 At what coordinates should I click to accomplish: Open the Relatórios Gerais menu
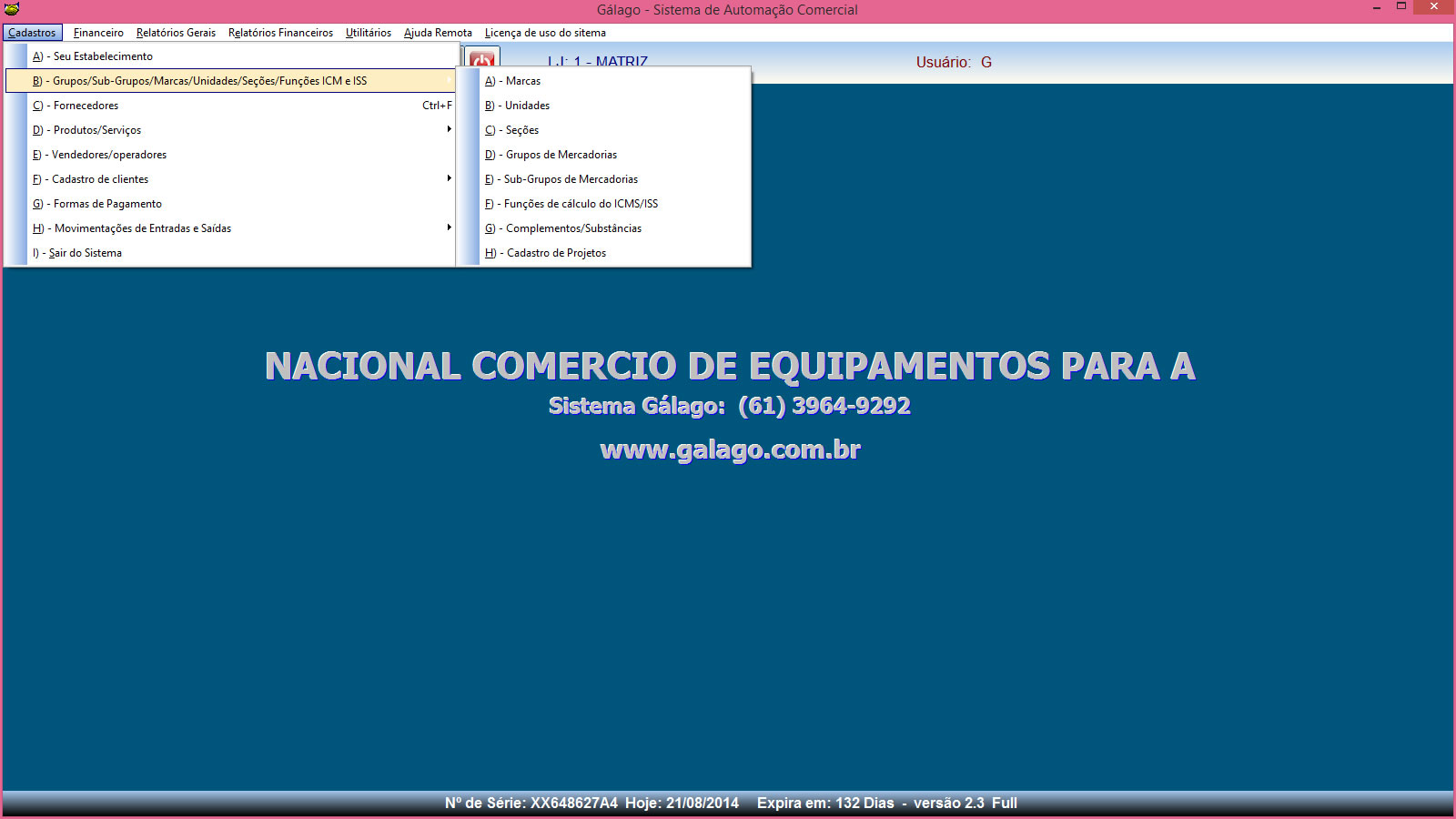pos(176,33)
